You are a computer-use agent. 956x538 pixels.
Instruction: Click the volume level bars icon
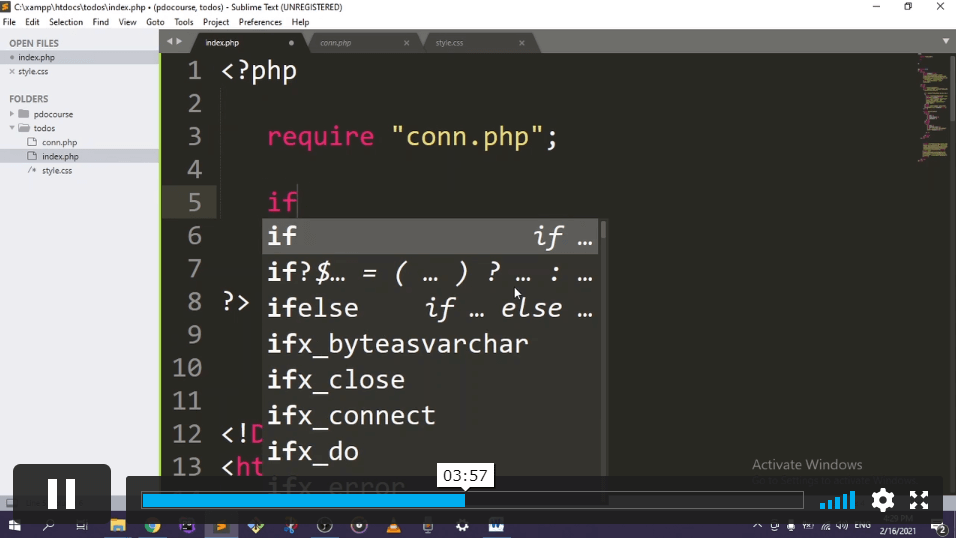coord(837,500)
